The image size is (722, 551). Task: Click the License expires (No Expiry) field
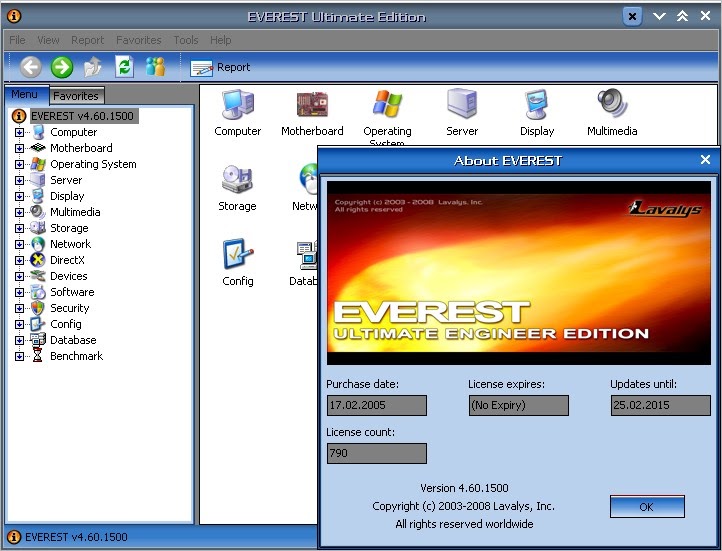tap(518, 405)
